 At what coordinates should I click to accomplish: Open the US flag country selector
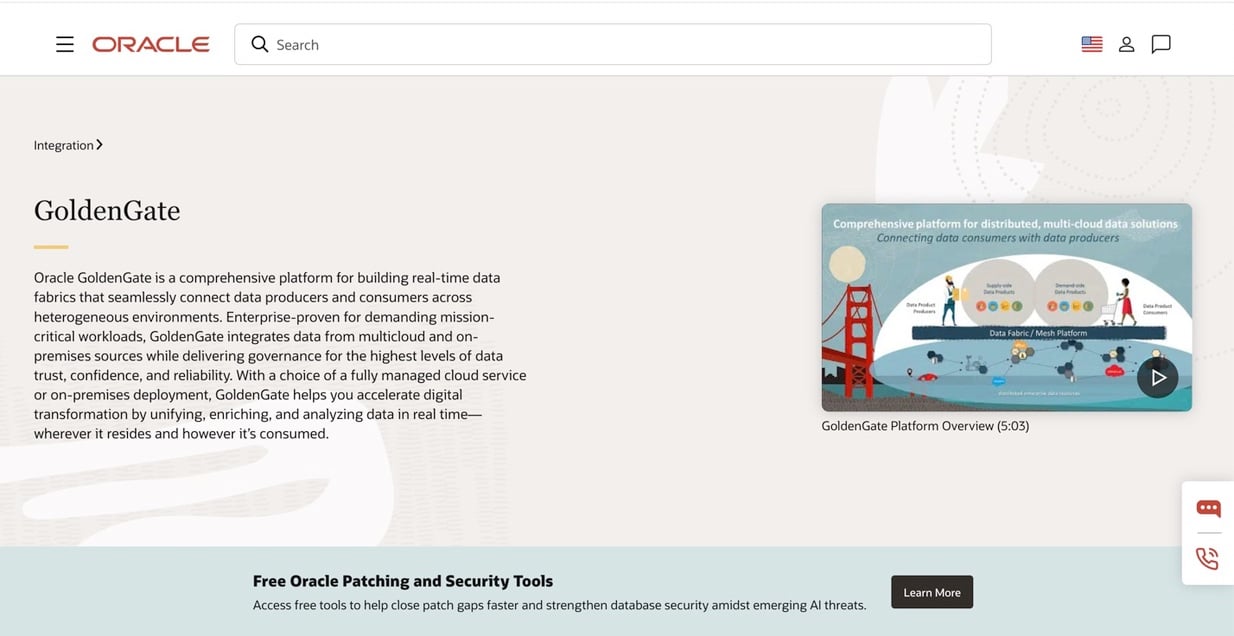click(x=1092, y=44)
